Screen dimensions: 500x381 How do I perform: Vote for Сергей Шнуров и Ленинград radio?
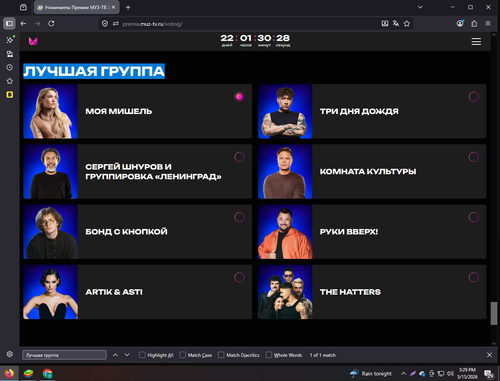click(239, 157)
